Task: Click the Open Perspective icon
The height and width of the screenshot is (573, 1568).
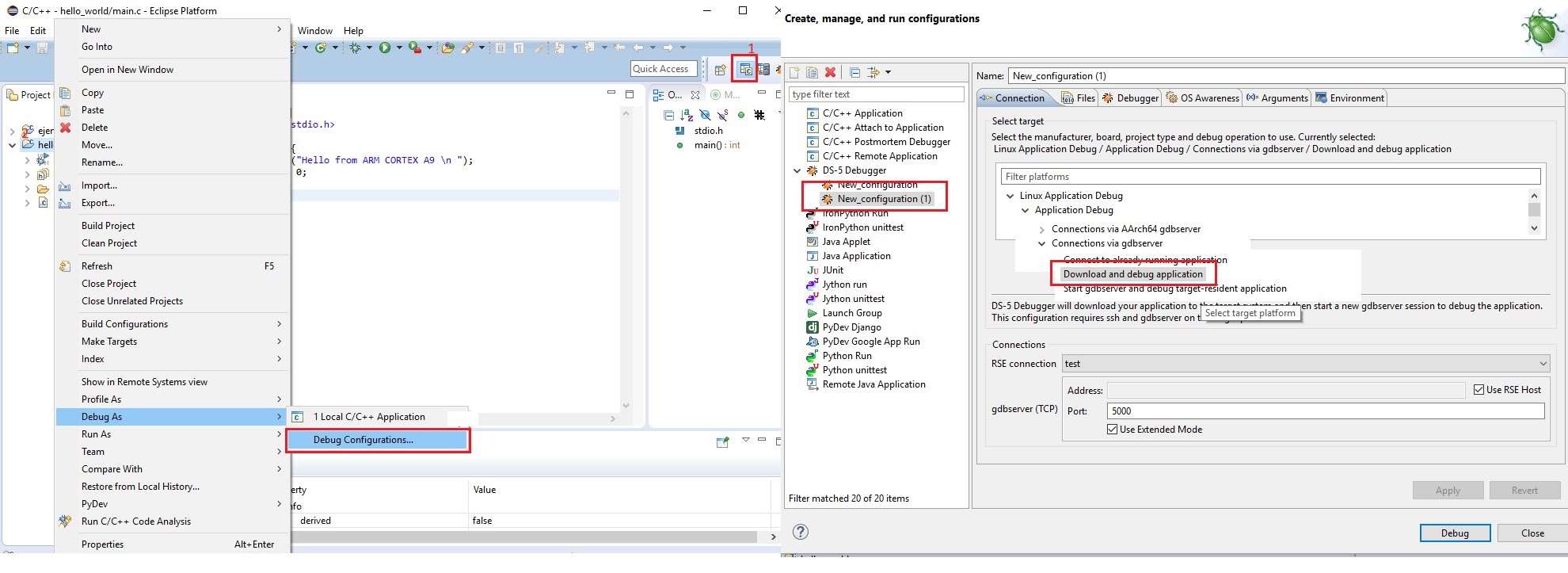Action: point(721,70)
